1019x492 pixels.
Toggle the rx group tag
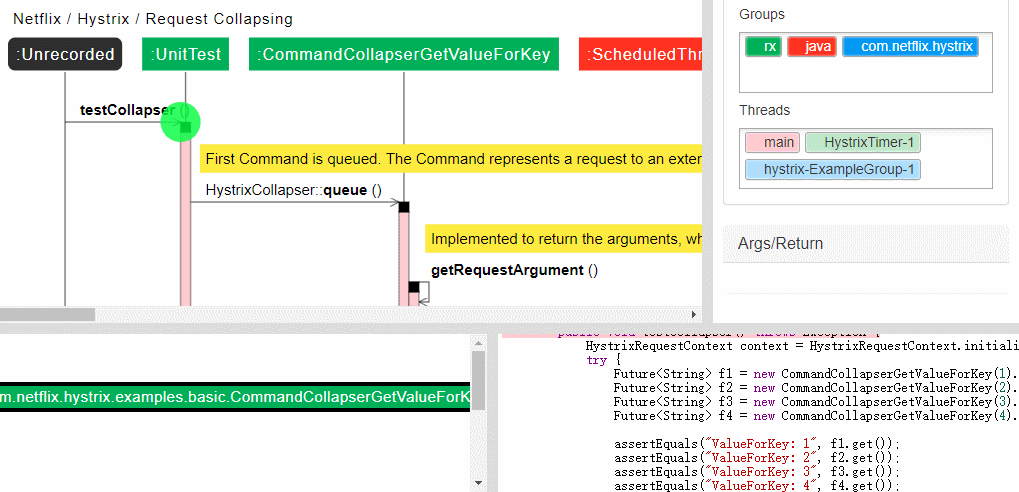coord(764,47)
